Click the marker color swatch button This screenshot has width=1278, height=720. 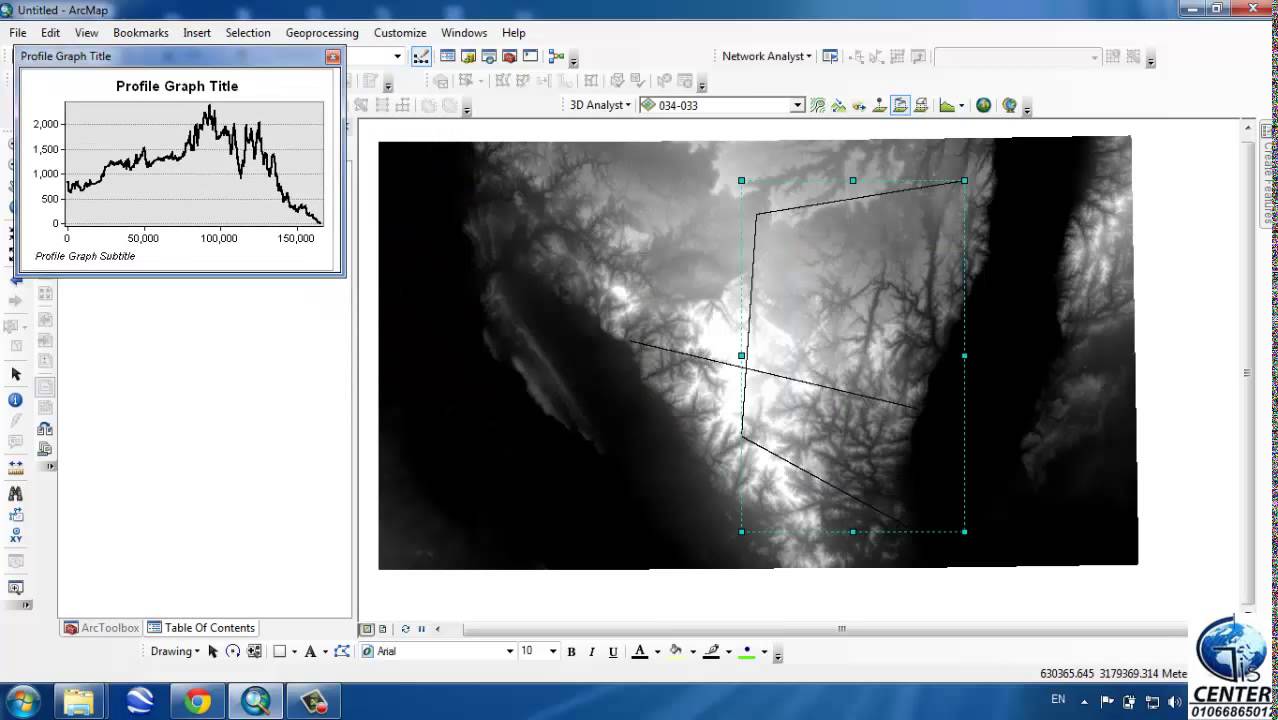click(746, 652)
